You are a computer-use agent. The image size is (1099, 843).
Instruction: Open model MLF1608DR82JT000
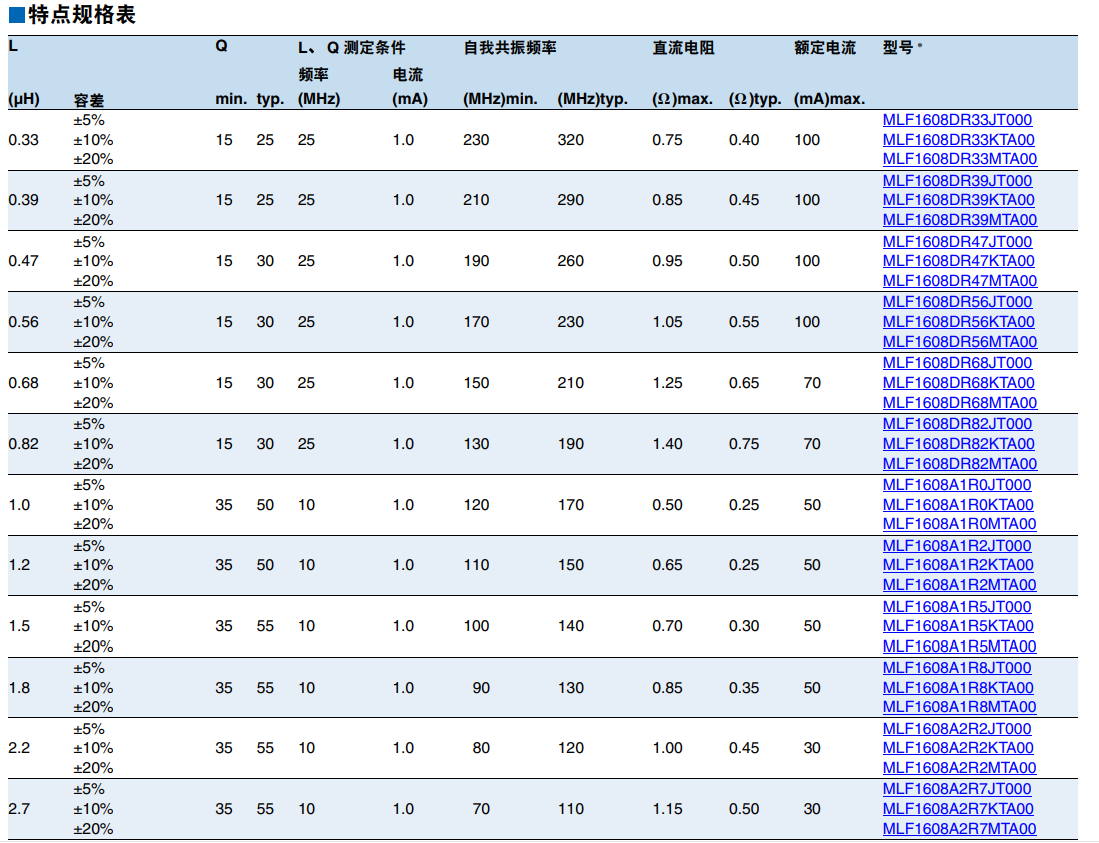pos(957,424)
